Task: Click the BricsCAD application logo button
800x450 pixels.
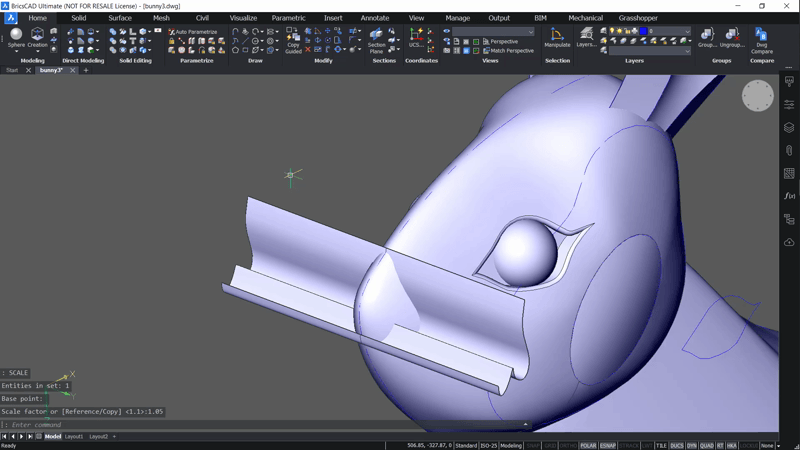Action: (x=11, y=18)
